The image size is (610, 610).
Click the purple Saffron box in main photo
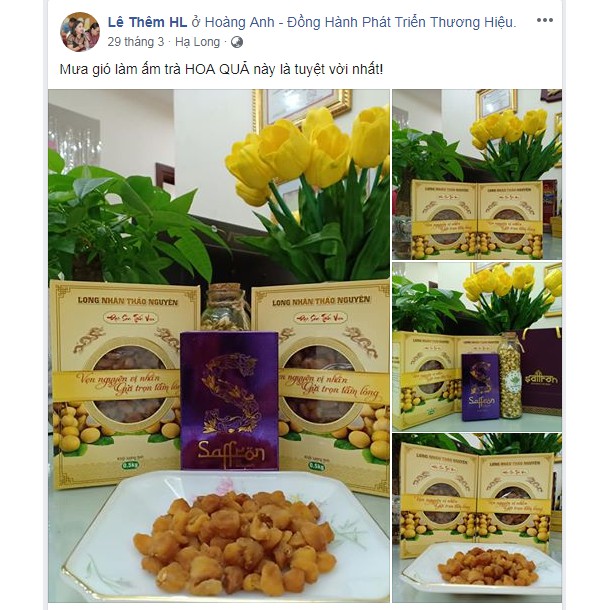[x=229, y=401]
